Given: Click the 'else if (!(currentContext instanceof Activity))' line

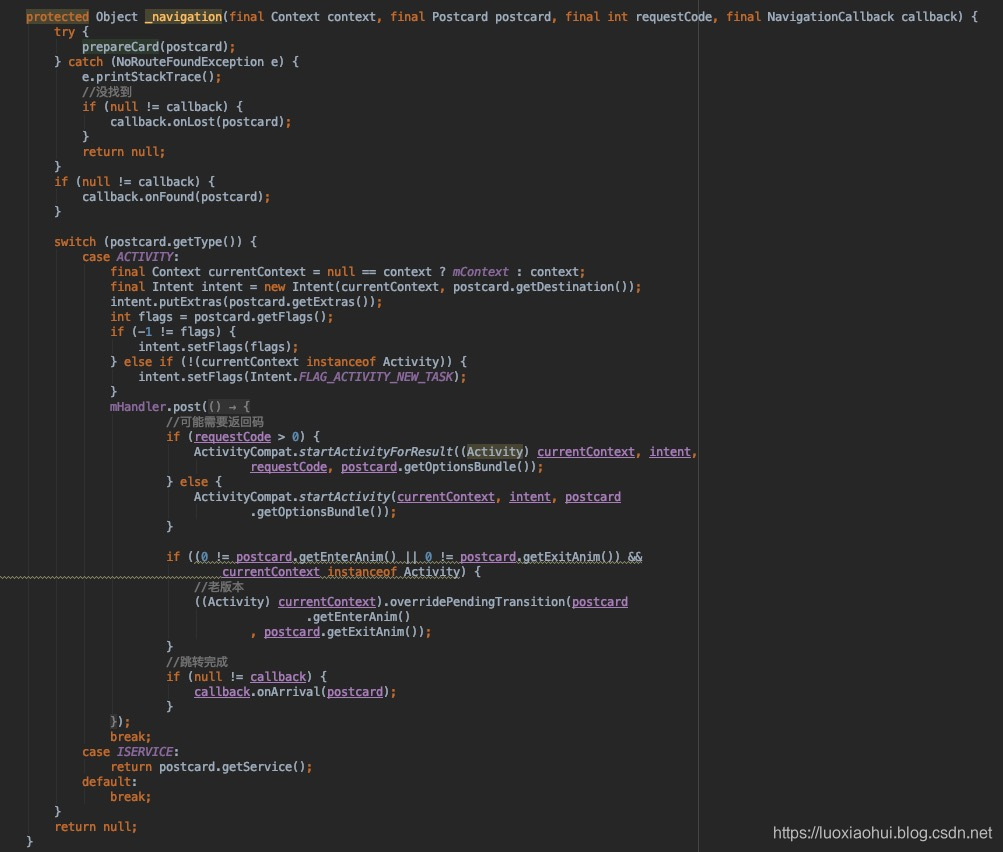Looking at the screenshot, I should click(288, 362).
